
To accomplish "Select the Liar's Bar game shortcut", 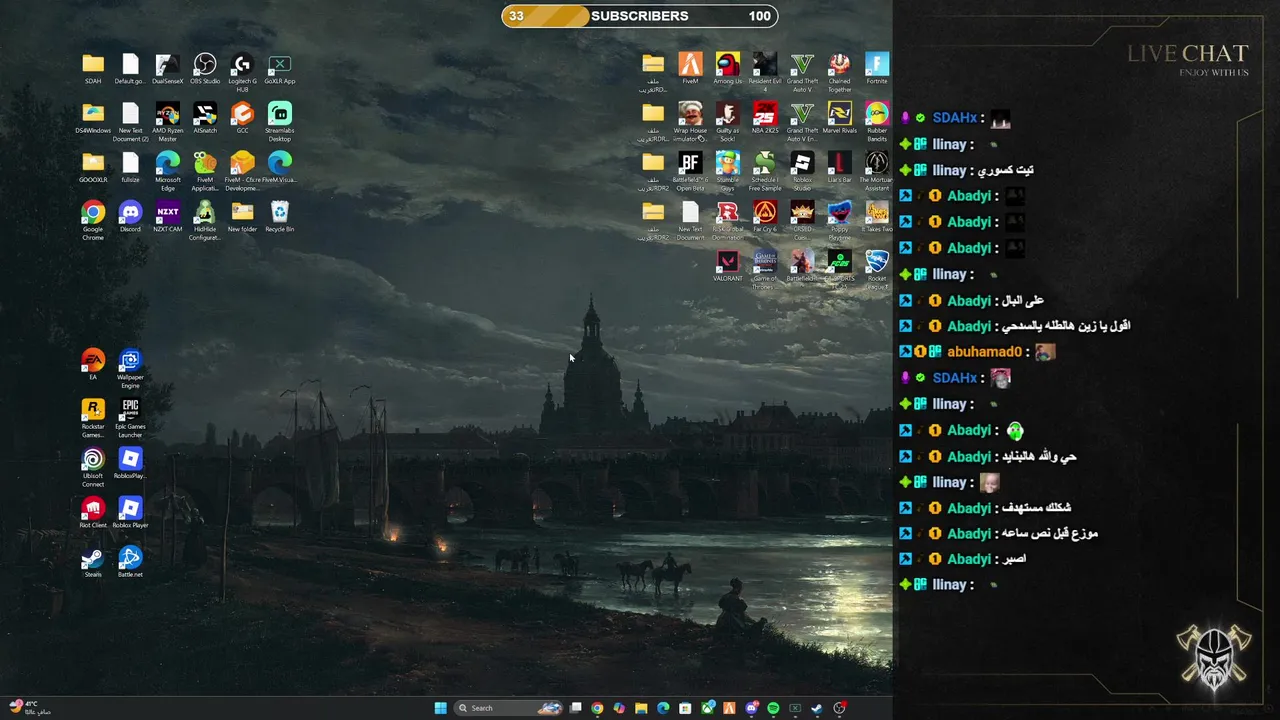I will (840, 167).
